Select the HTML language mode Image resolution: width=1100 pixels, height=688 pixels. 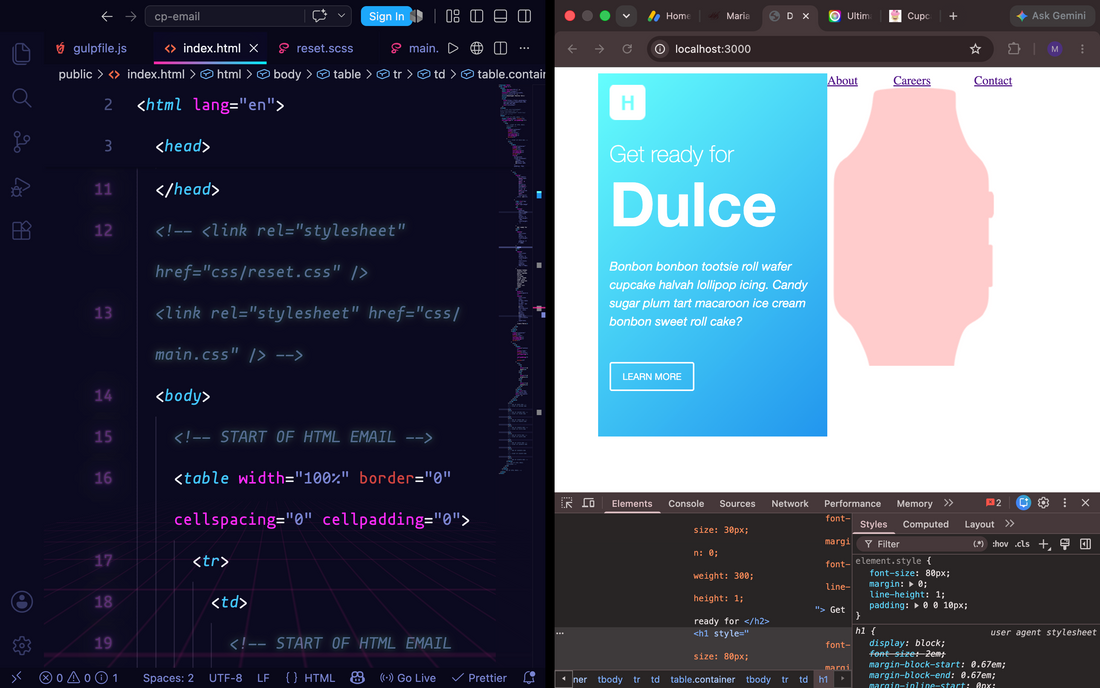[310, 677]
